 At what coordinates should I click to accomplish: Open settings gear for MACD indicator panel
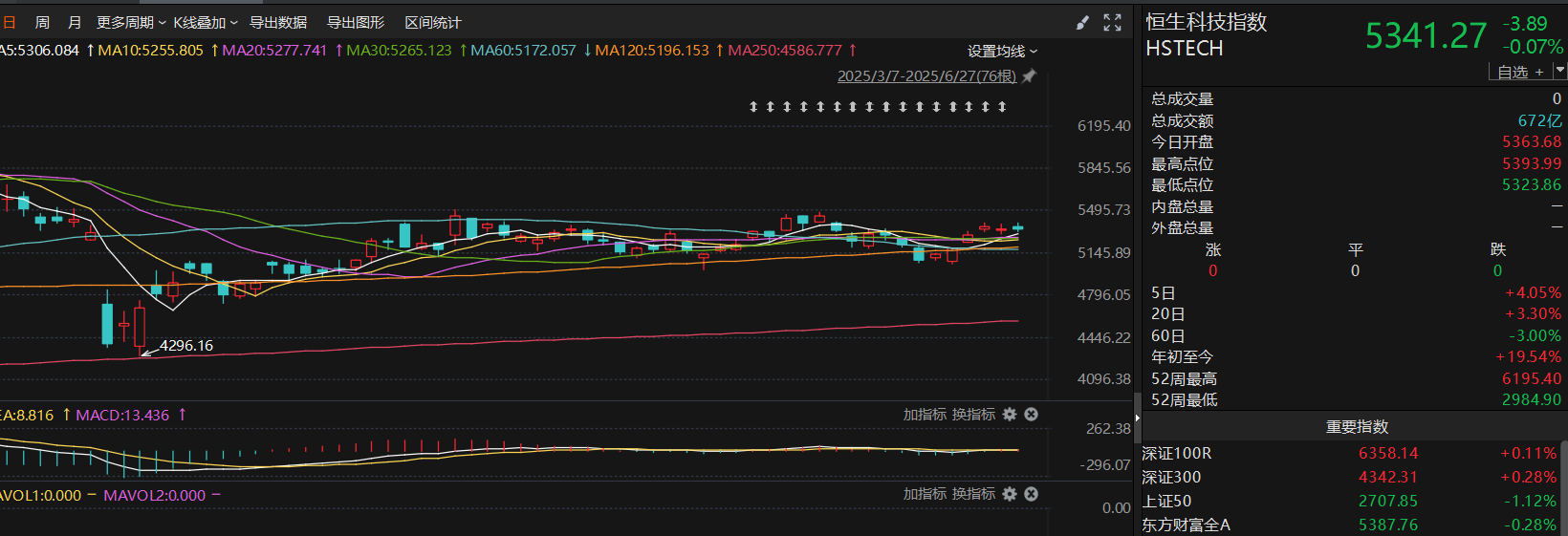coord(1010,415)
